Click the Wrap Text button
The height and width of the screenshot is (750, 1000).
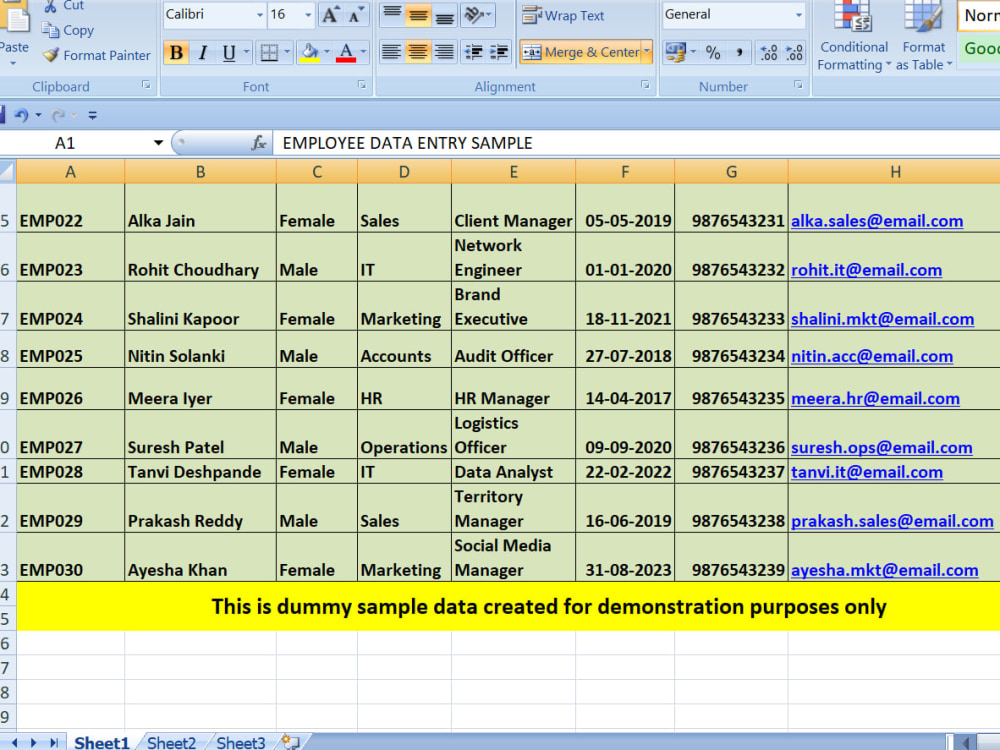coord(563,15)
